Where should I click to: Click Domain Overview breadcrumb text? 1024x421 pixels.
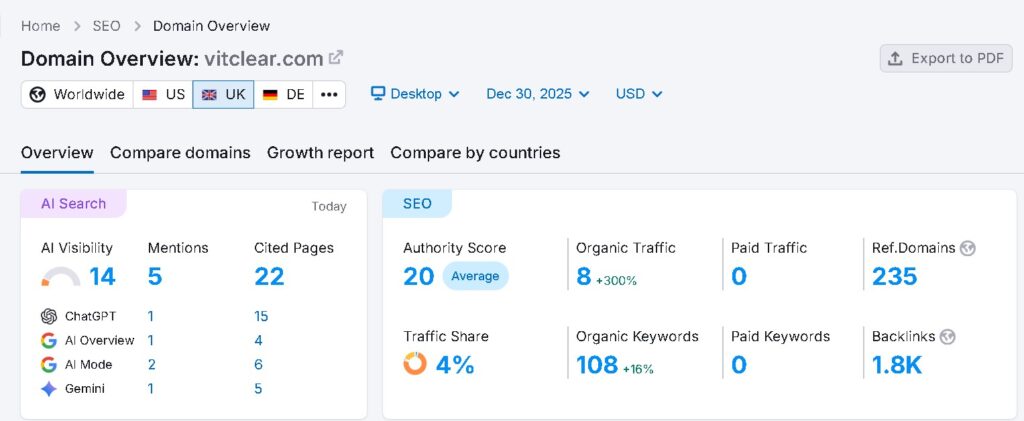(x=212, y=26)
